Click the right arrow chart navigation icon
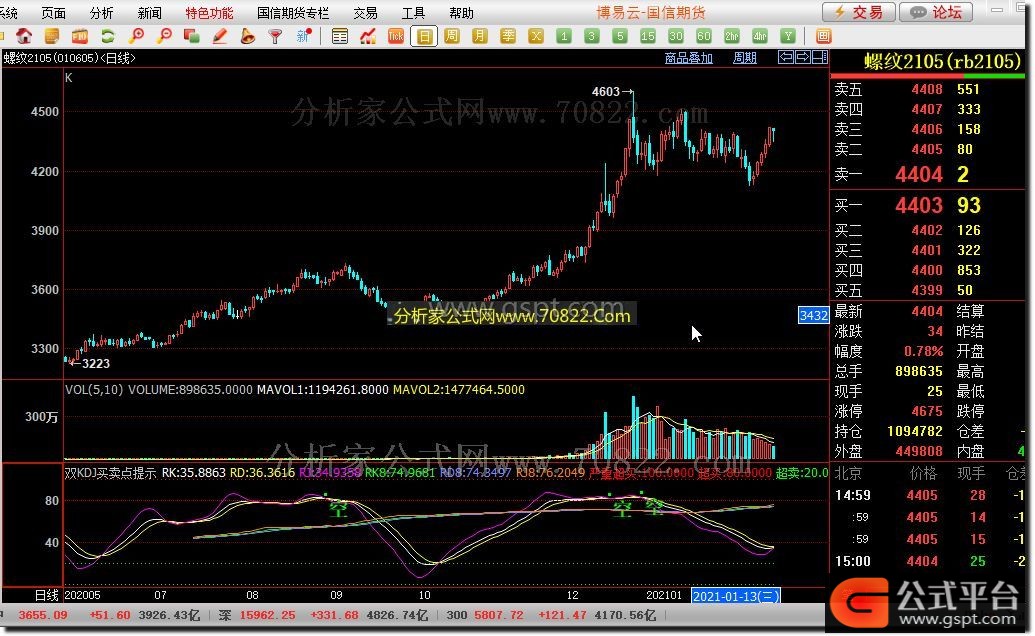This screenshot has height=636, width=1035. (803, 57)
